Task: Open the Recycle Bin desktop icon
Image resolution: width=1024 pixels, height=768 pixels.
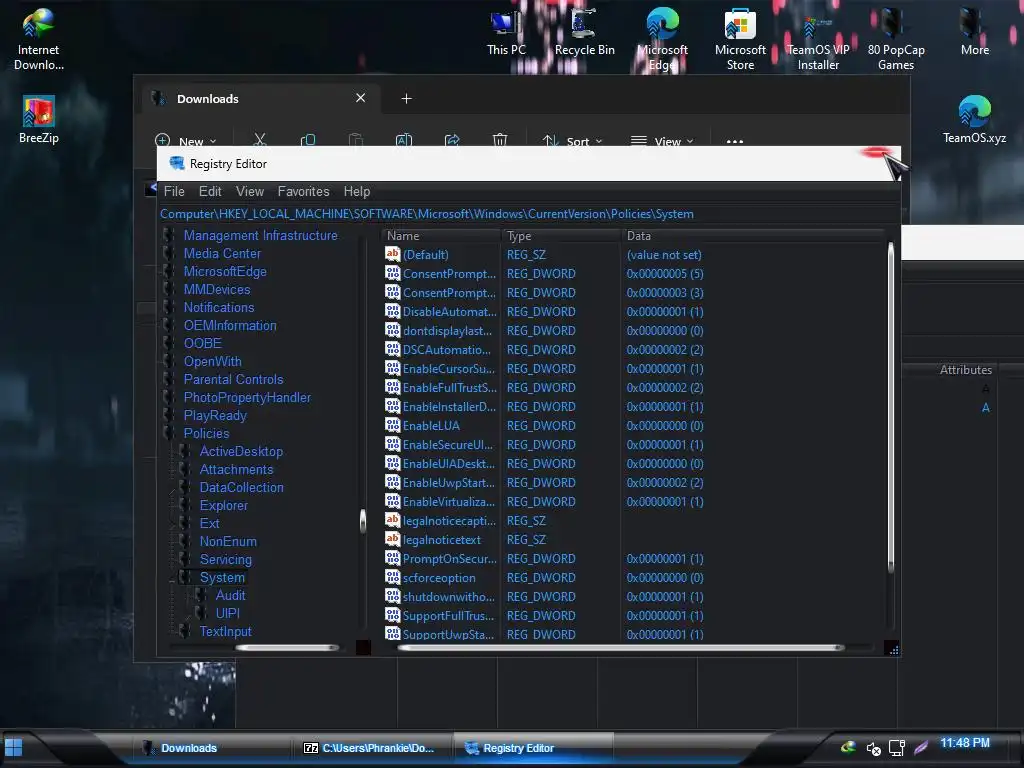Action: click(584, 33)
